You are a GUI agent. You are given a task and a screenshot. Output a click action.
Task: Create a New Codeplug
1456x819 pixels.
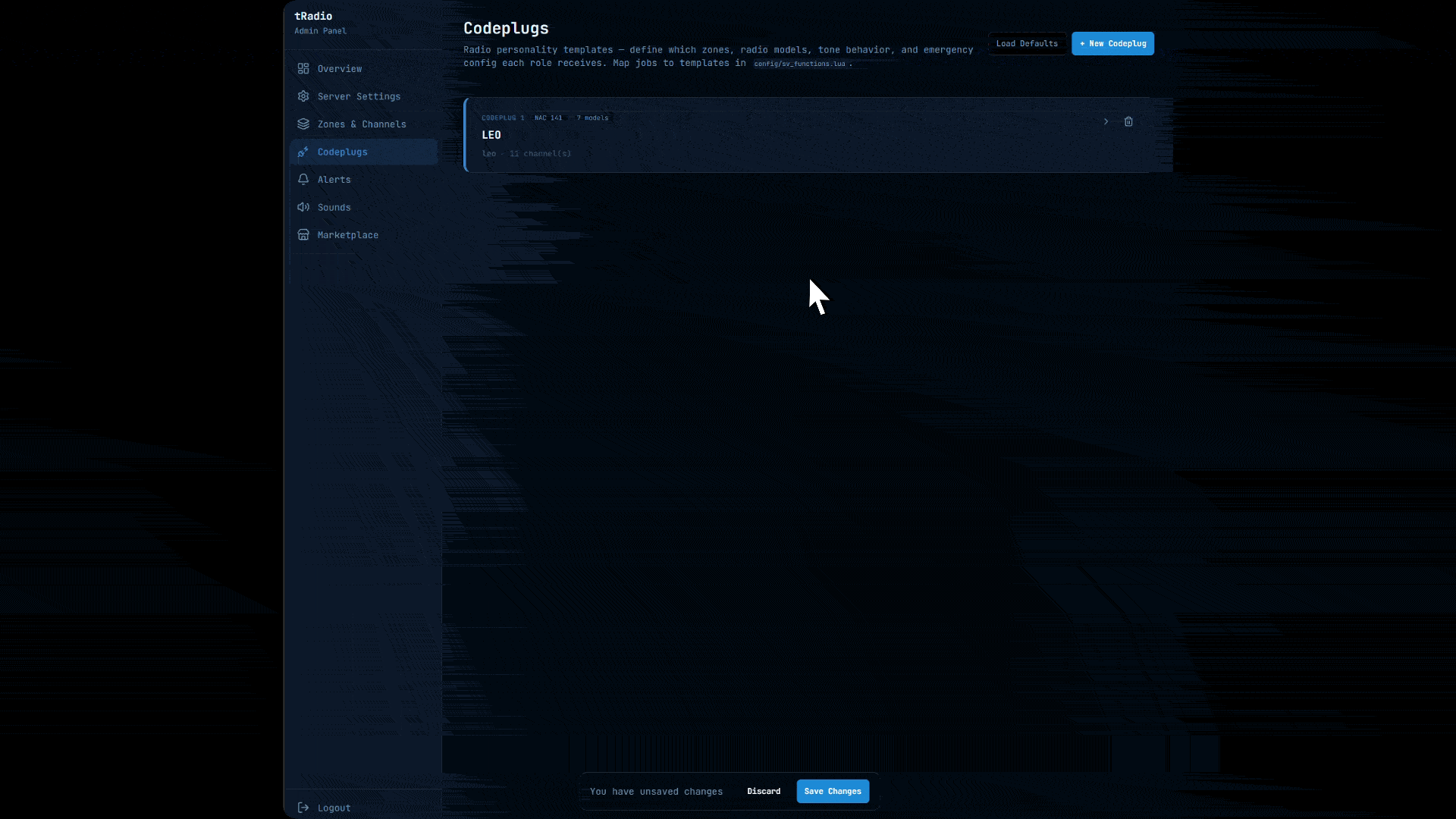(1112, 43)
